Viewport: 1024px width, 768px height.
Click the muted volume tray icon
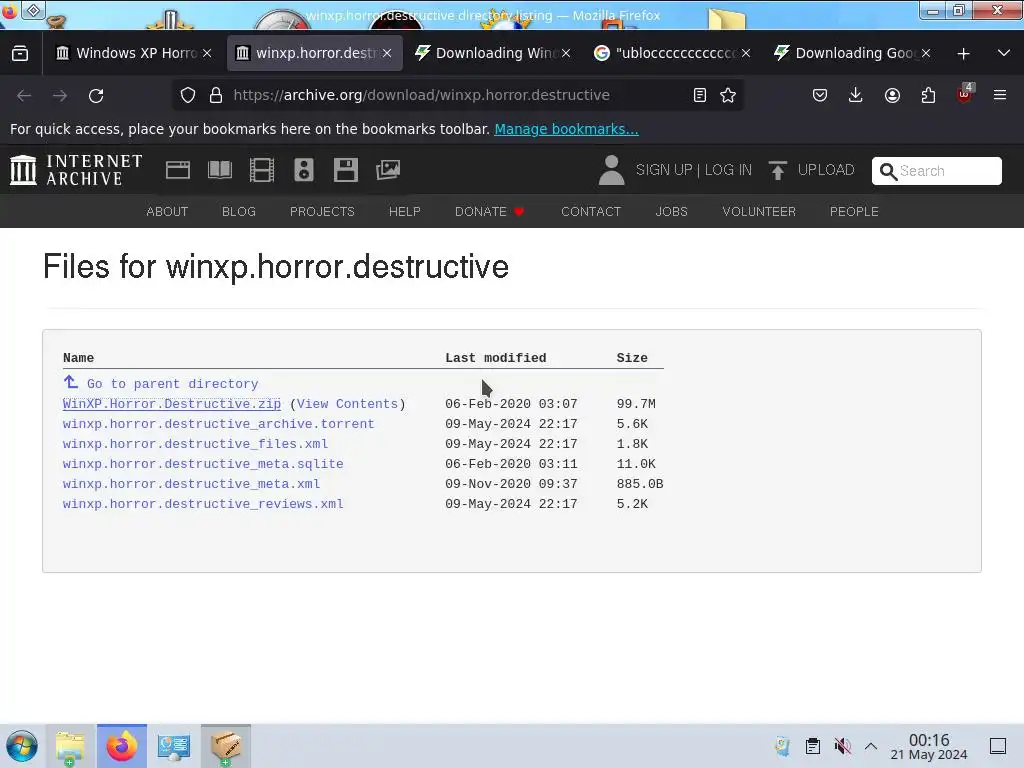pos(842,746)
